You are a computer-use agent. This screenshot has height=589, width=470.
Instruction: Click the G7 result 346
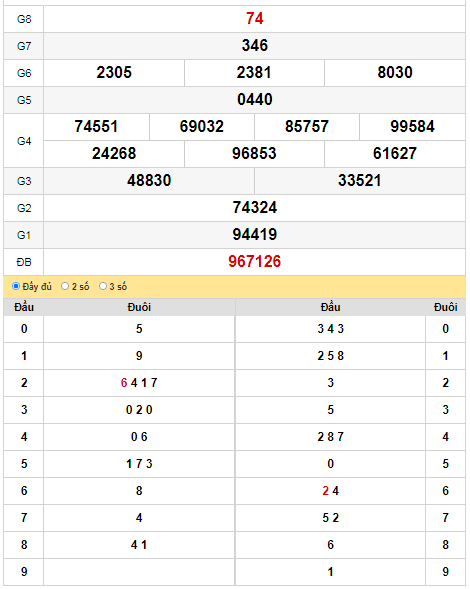click(254, 45)
